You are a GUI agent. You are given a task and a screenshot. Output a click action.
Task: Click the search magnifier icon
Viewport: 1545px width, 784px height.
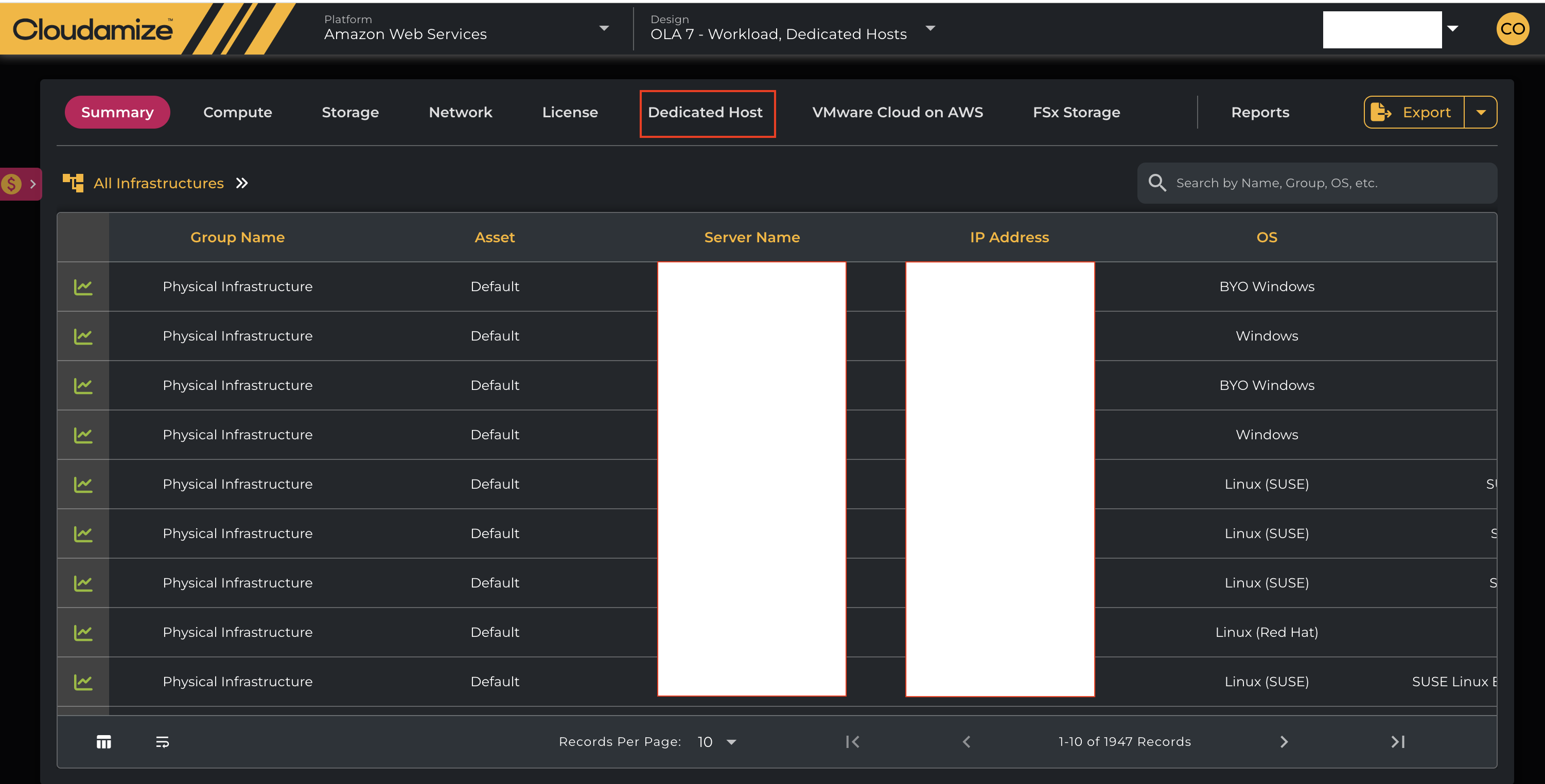pyautogui.click(x=1157, y=183)
